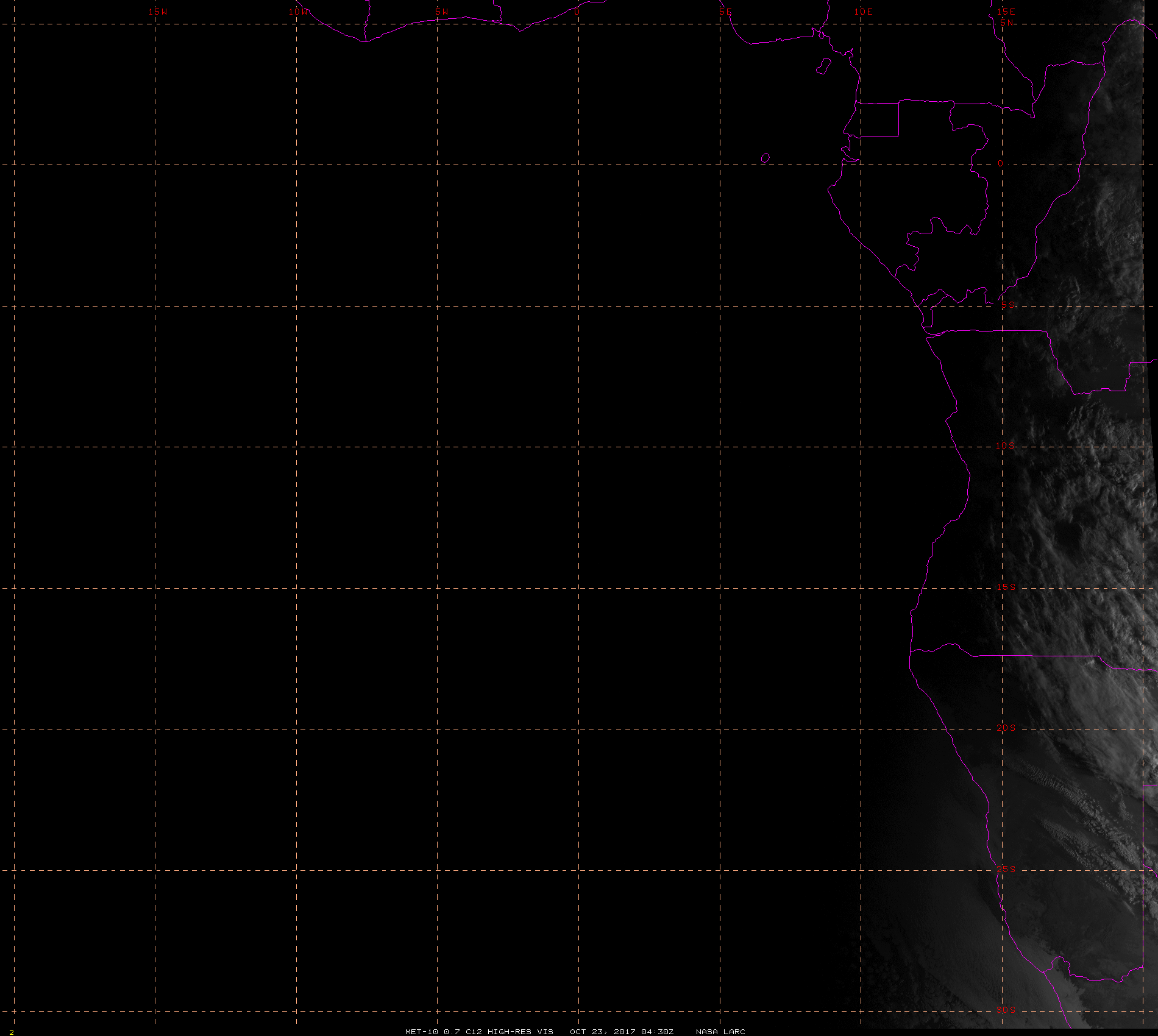Select the 5S latitude label

(x=1008, y=305)
